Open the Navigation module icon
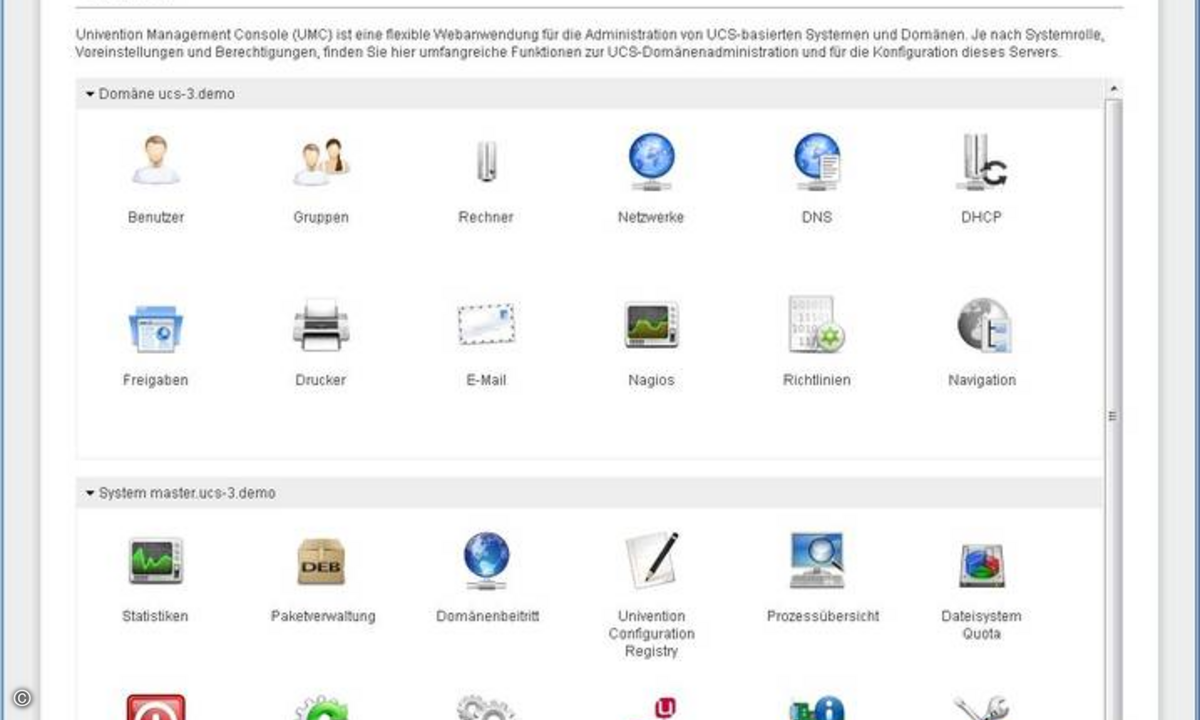Viewport: 1200px width, 720px height. click(984, 325)
